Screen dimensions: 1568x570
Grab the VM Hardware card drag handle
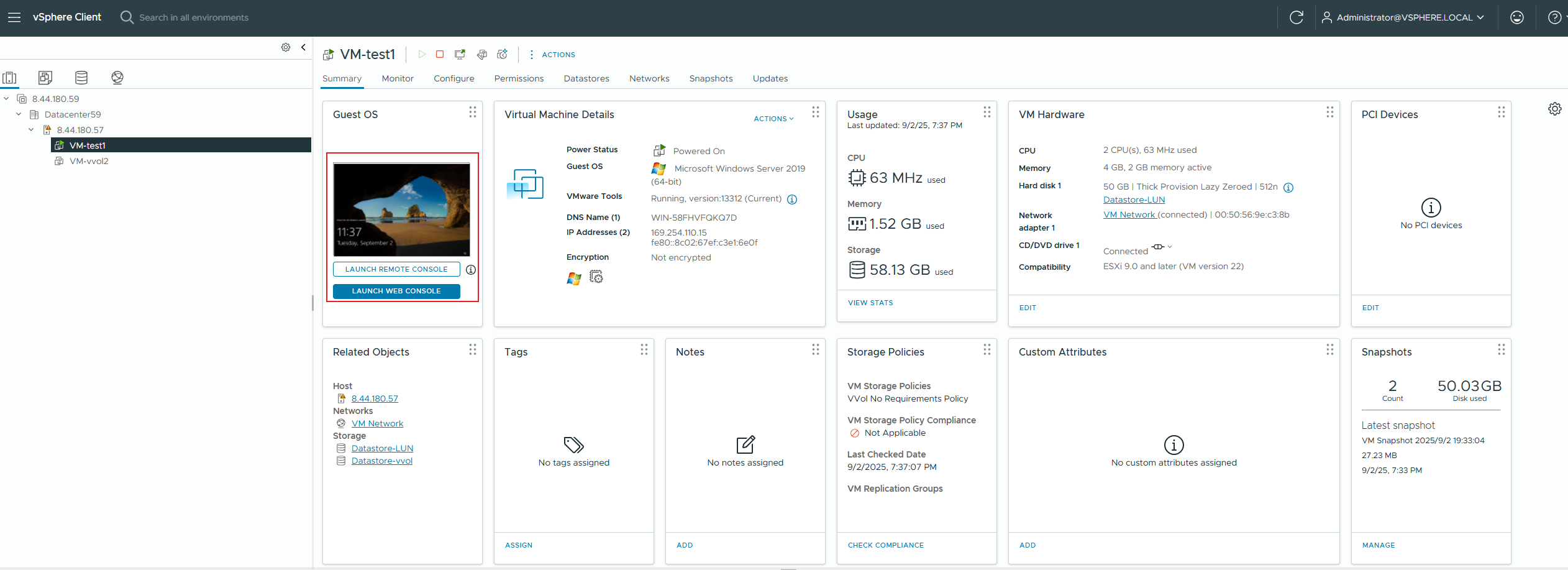click(1330, 112)
